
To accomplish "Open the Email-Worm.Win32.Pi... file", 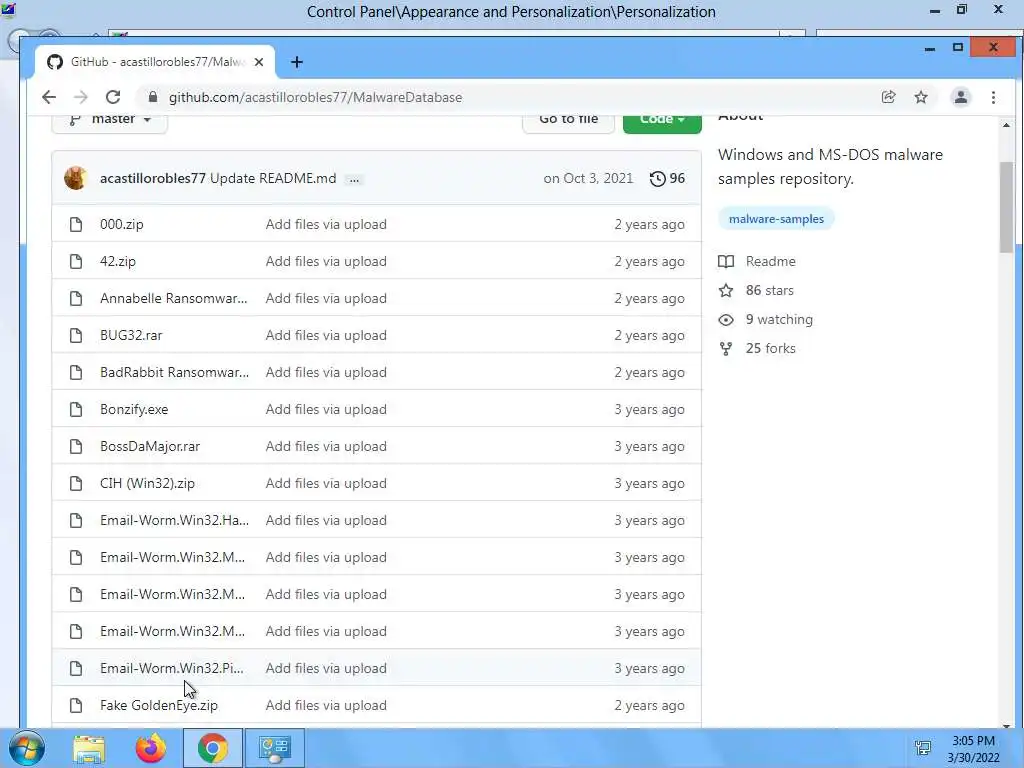I will pos(172,668).
